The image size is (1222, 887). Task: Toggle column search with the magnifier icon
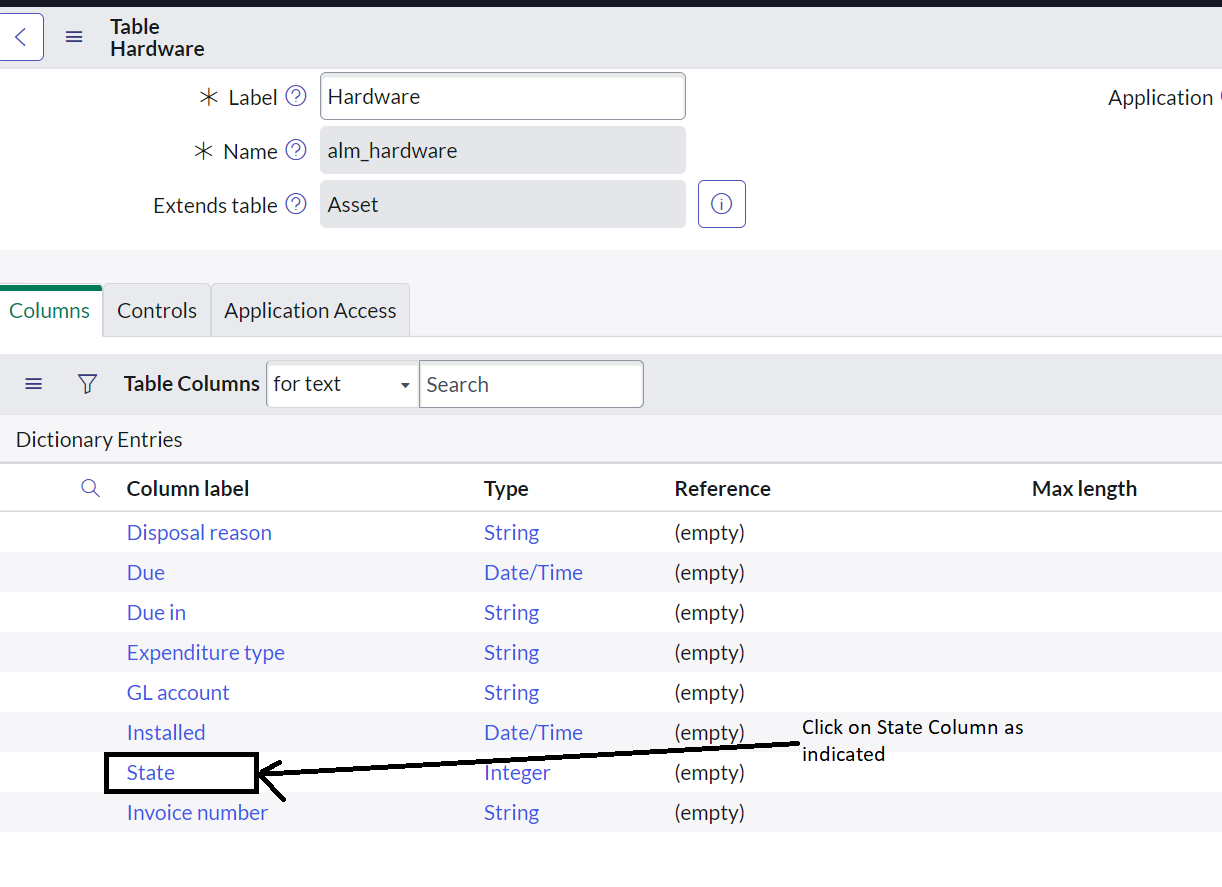pyautogui.click(x=90, y=488)
